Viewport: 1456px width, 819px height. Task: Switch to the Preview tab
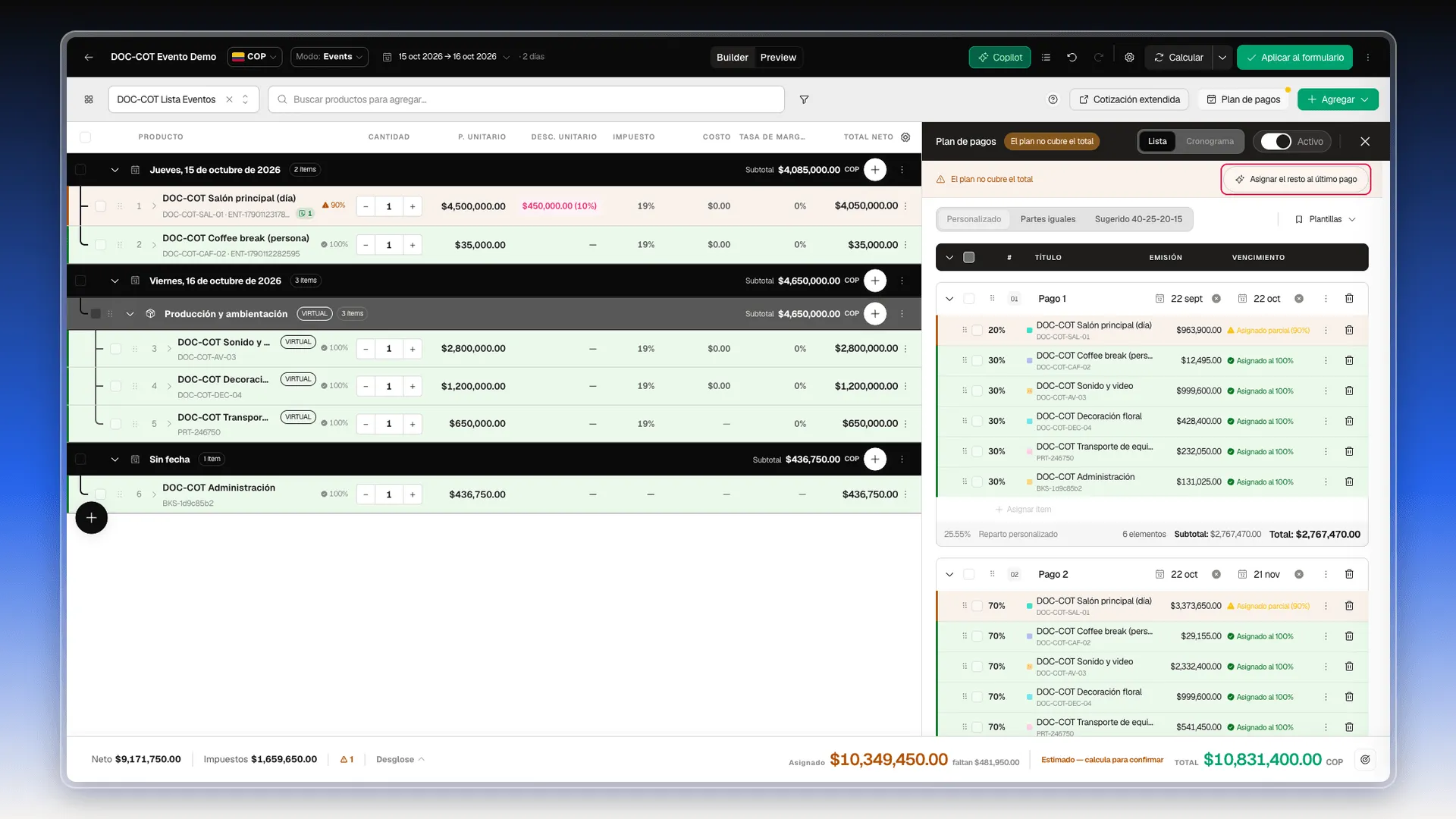point(778,57)
